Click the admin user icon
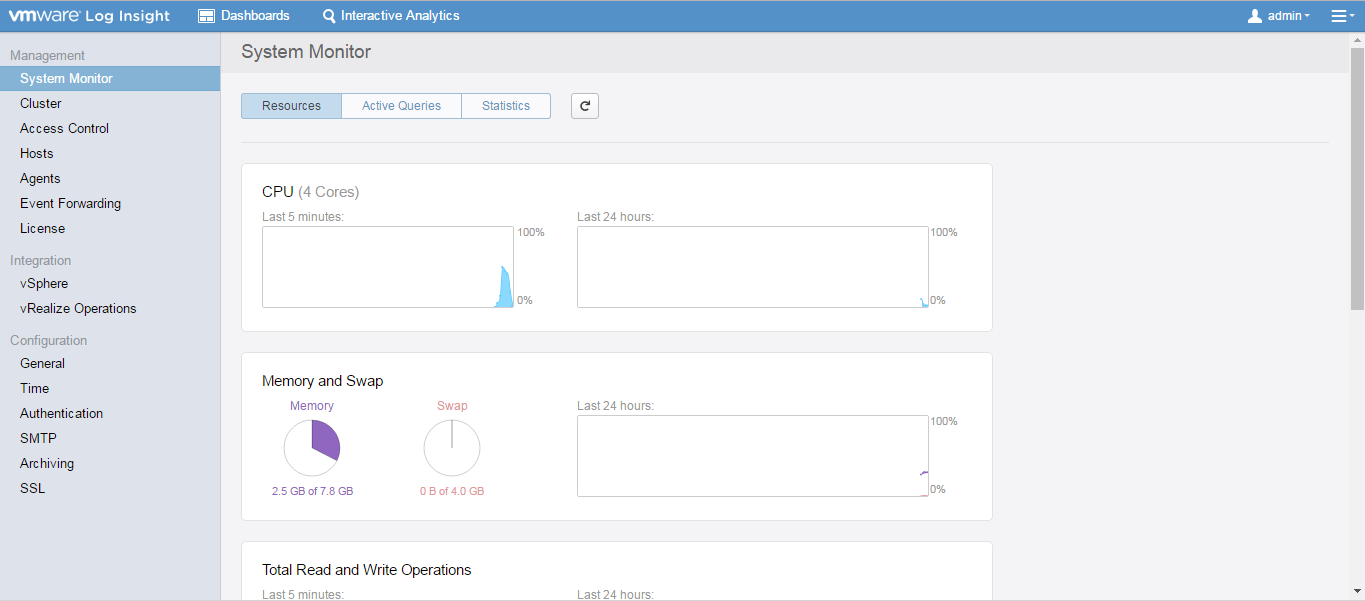The height and width of the screenshot is (601, 1365). [x=1254, y=15]
